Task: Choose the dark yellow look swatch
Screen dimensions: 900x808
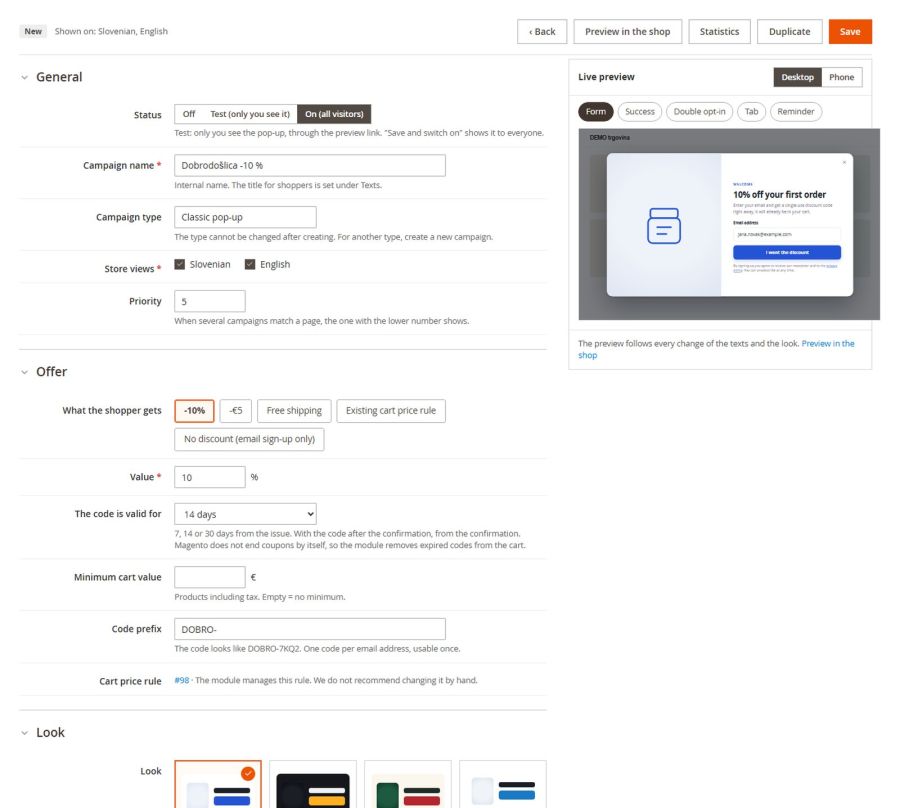Action: tap(313, 784)
